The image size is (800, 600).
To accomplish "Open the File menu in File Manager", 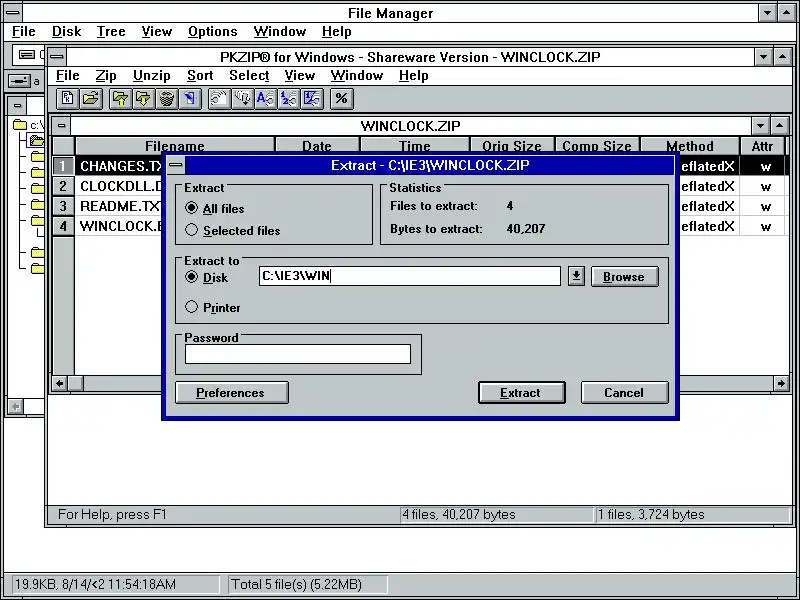I will [24, 32].
